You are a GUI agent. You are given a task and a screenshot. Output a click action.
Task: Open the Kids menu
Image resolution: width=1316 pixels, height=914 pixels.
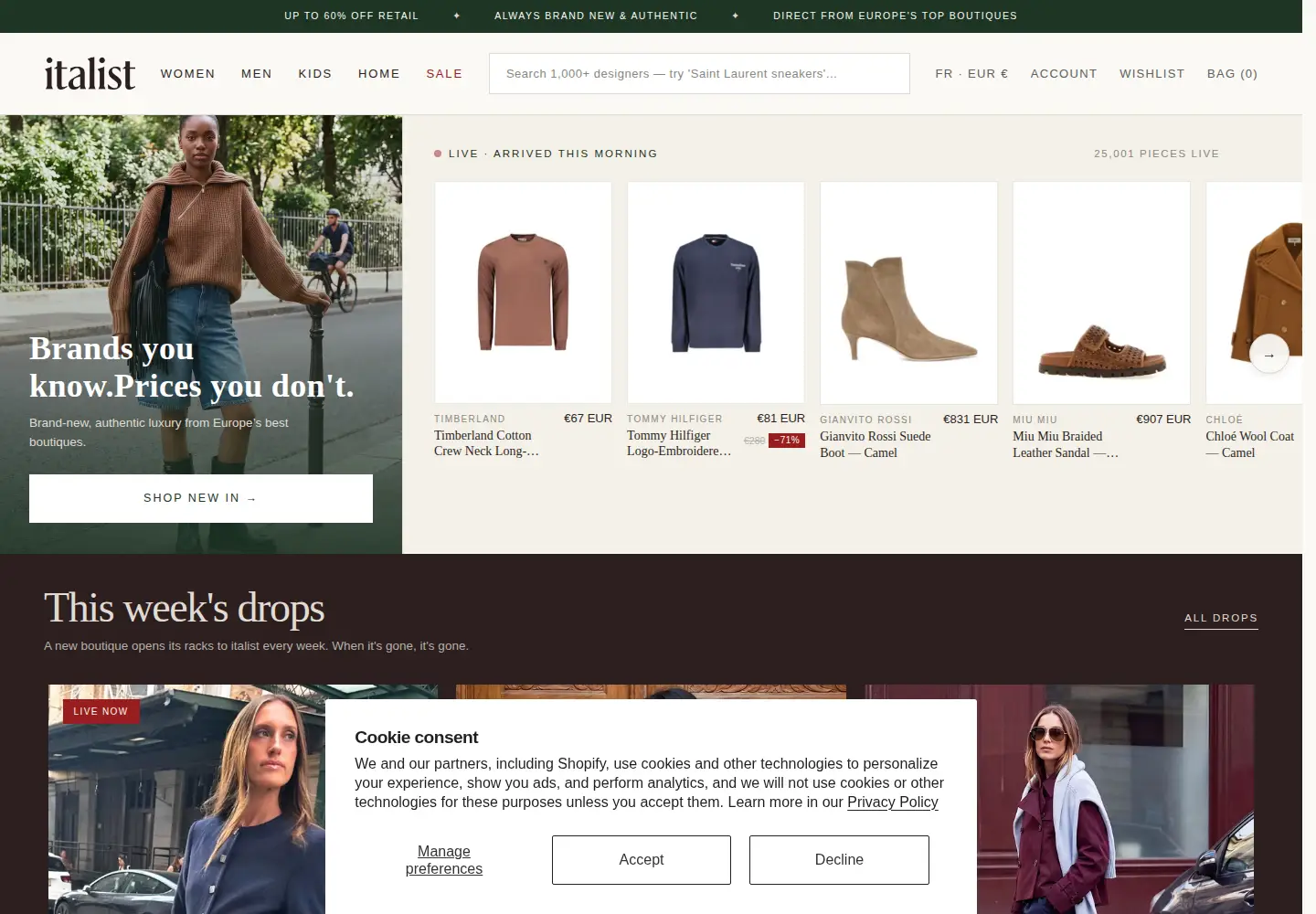coord(315,73)
